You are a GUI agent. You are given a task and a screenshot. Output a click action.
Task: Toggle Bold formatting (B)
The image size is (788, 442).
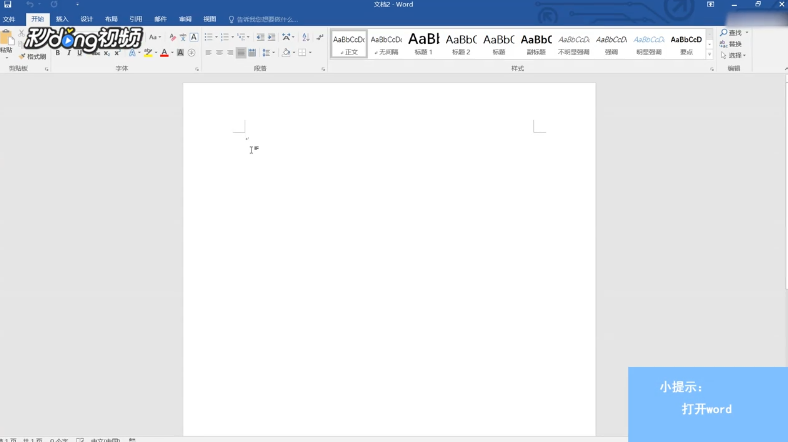pyautogui.click(x=58, y=53)
